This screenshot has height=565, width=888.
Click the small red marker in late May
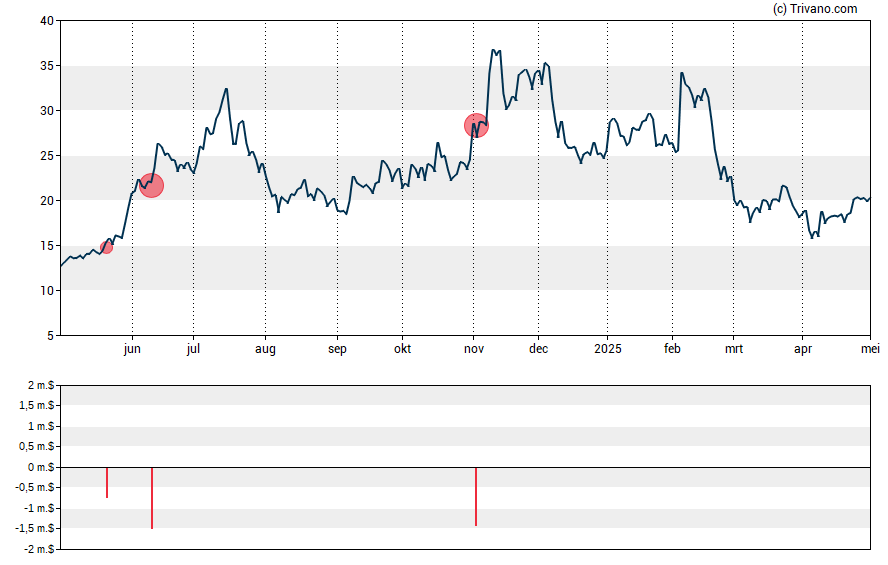[x=106, y=247]
